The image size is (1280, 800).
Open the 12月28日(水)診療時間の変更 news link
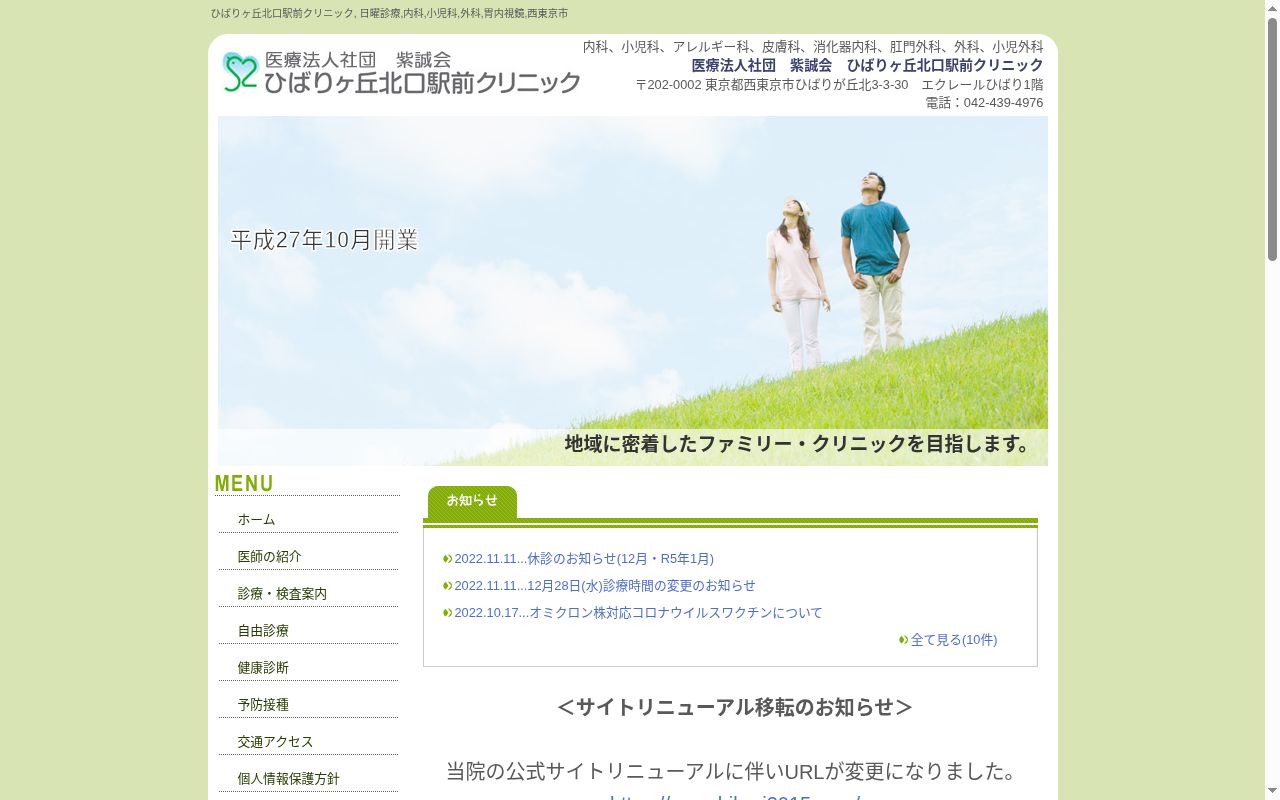click(605, 586)
